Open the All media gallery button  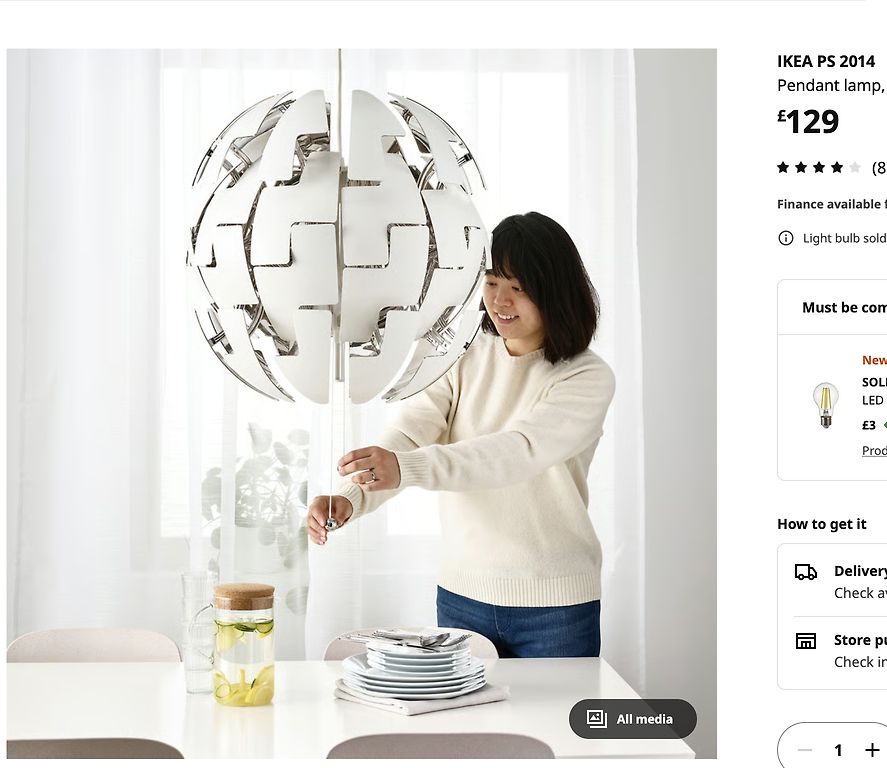click(632, 719)
